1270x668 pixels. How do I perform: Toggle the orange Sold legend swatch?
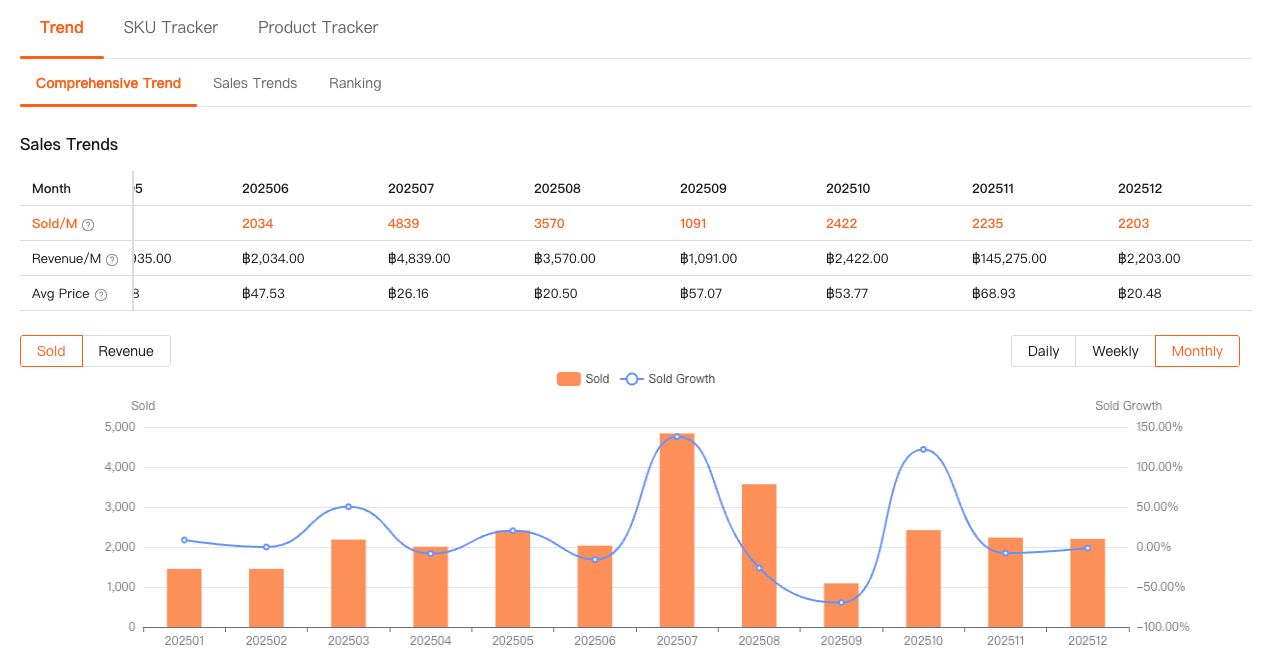tap(569, 379)
